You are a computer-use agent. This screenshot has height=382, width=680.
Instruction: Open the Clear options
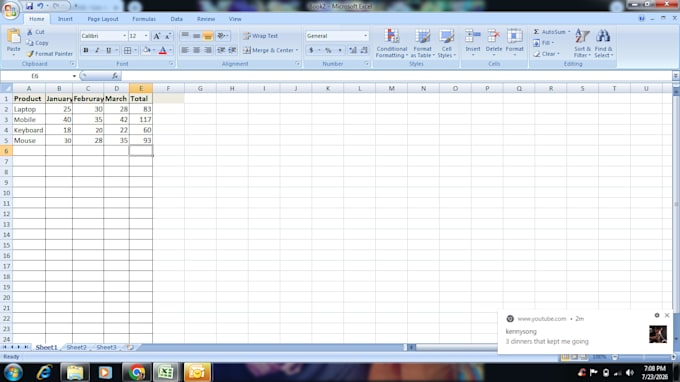tap(546, 54)
